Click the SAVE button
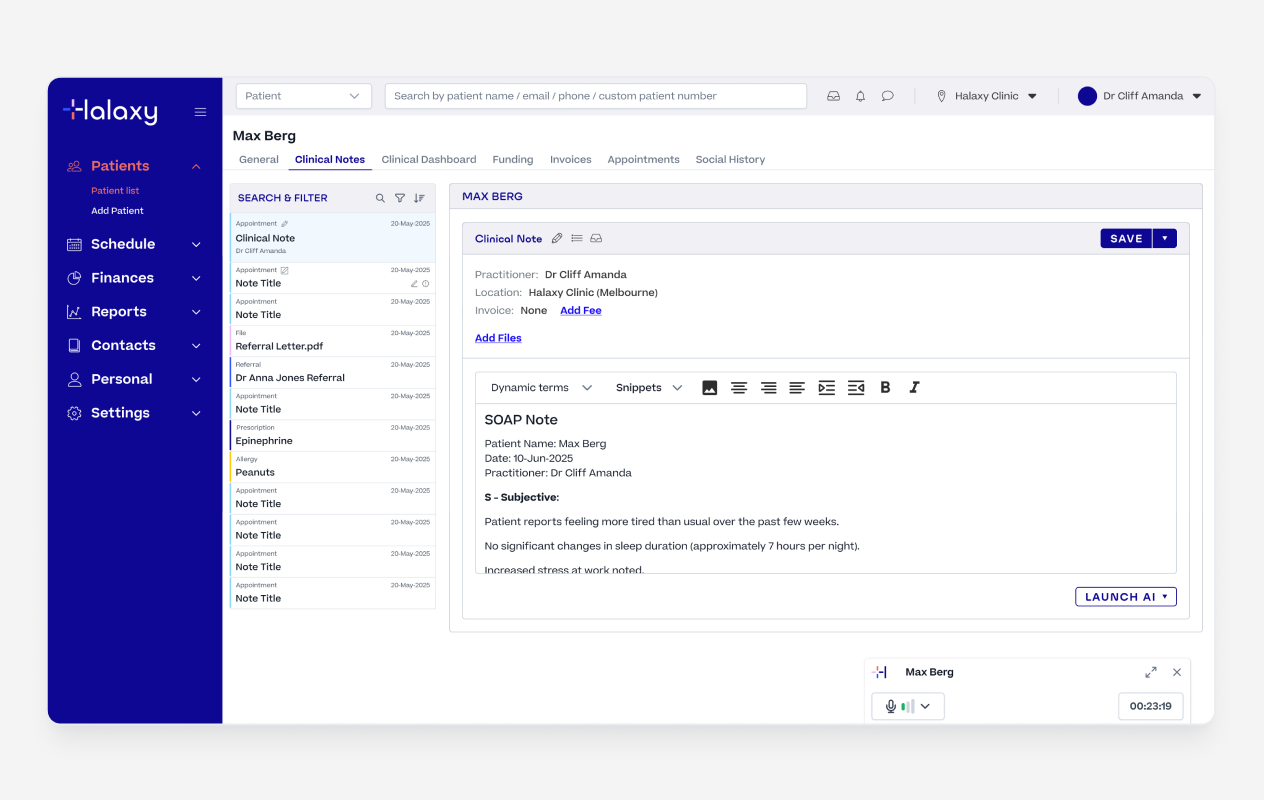Viewport: 1264px width, 800px height. click(x=1126, y=239)
